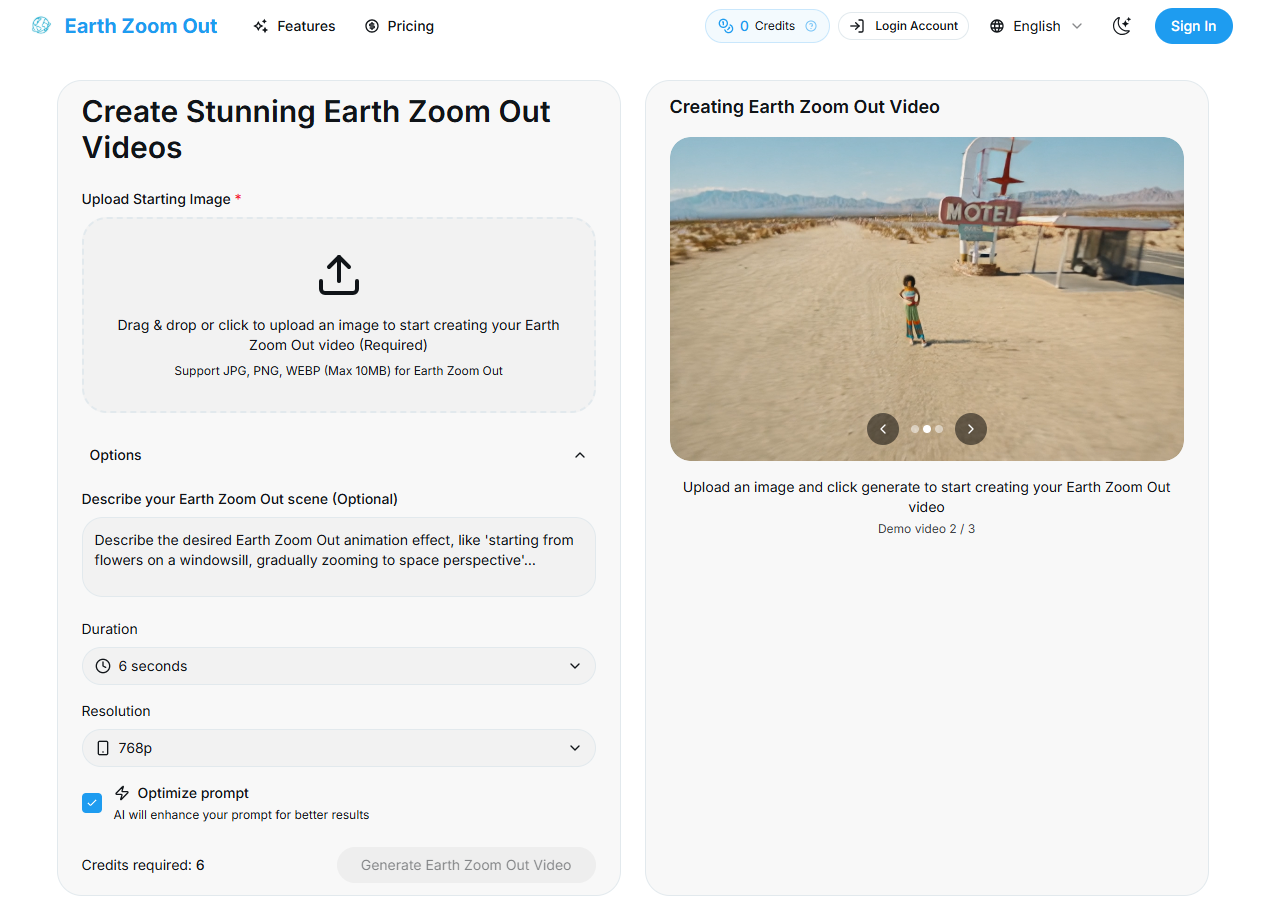Click the lightning bolt icon beside Optimize prompt
This screenshot has width=1265, height=915.
click(x=122, y=793)
